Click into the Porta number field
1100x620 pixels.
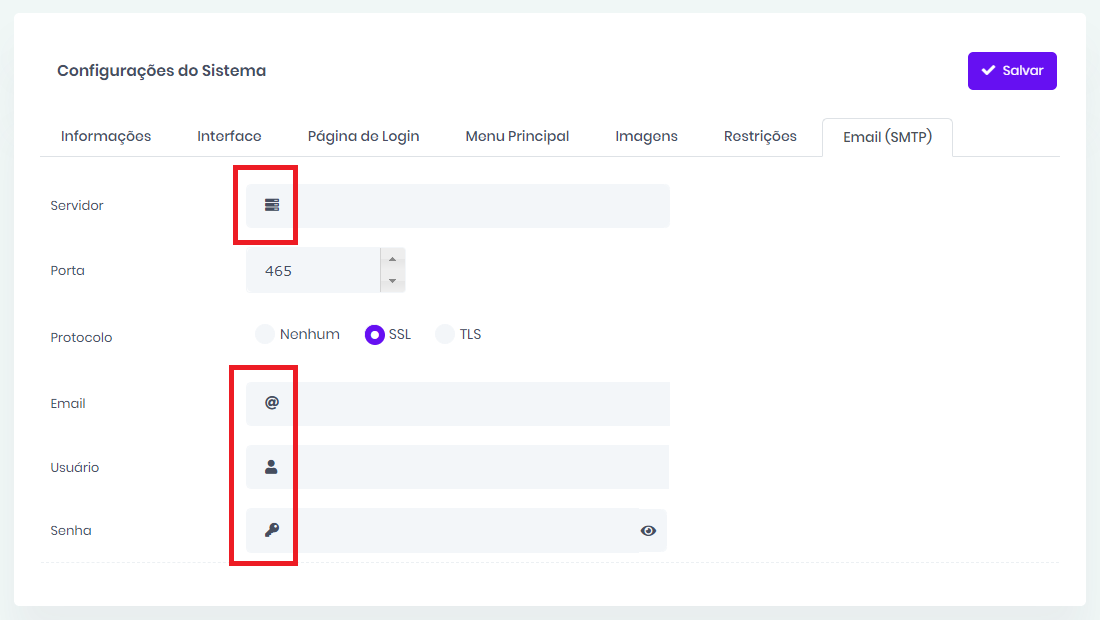[x=312, y=271]
